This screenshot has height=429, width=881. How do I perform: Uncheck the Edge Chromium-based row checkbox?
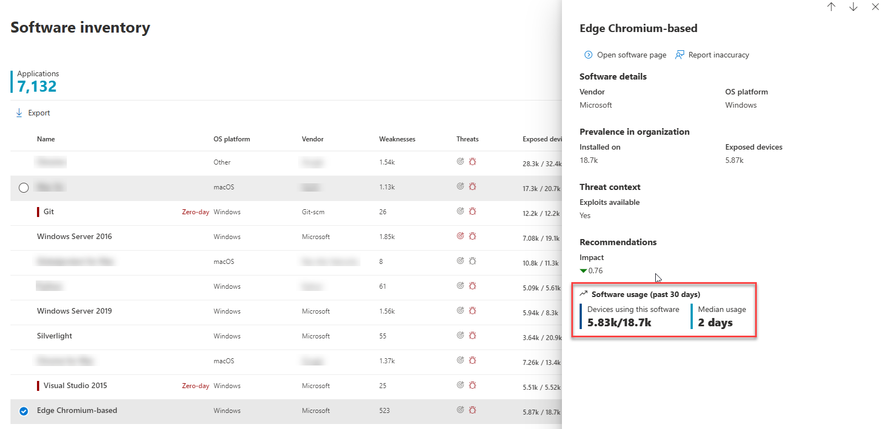(24, 411)
